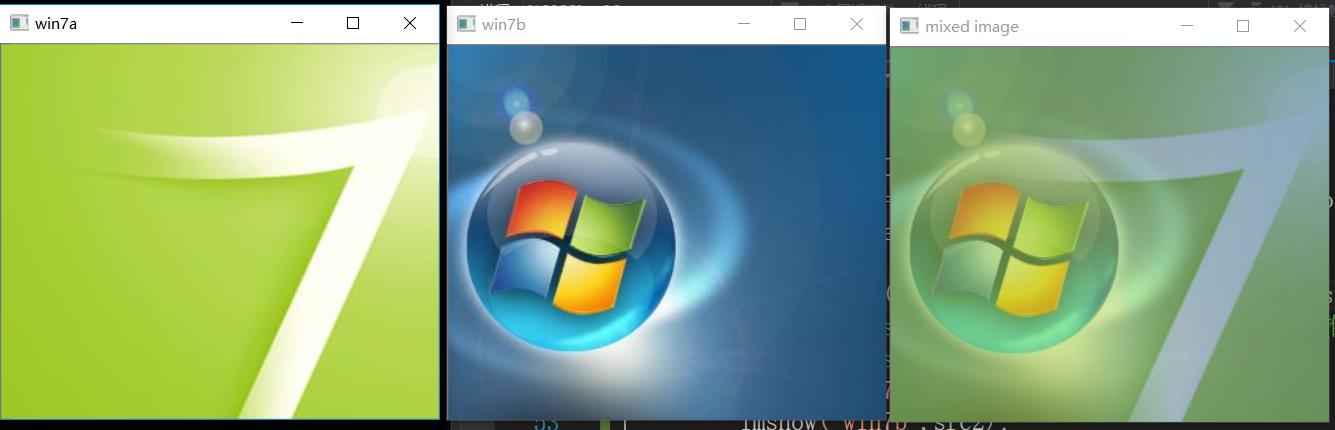Minimize the win7a window
Screen dimensions: 1335x430
tap(297, 23)
